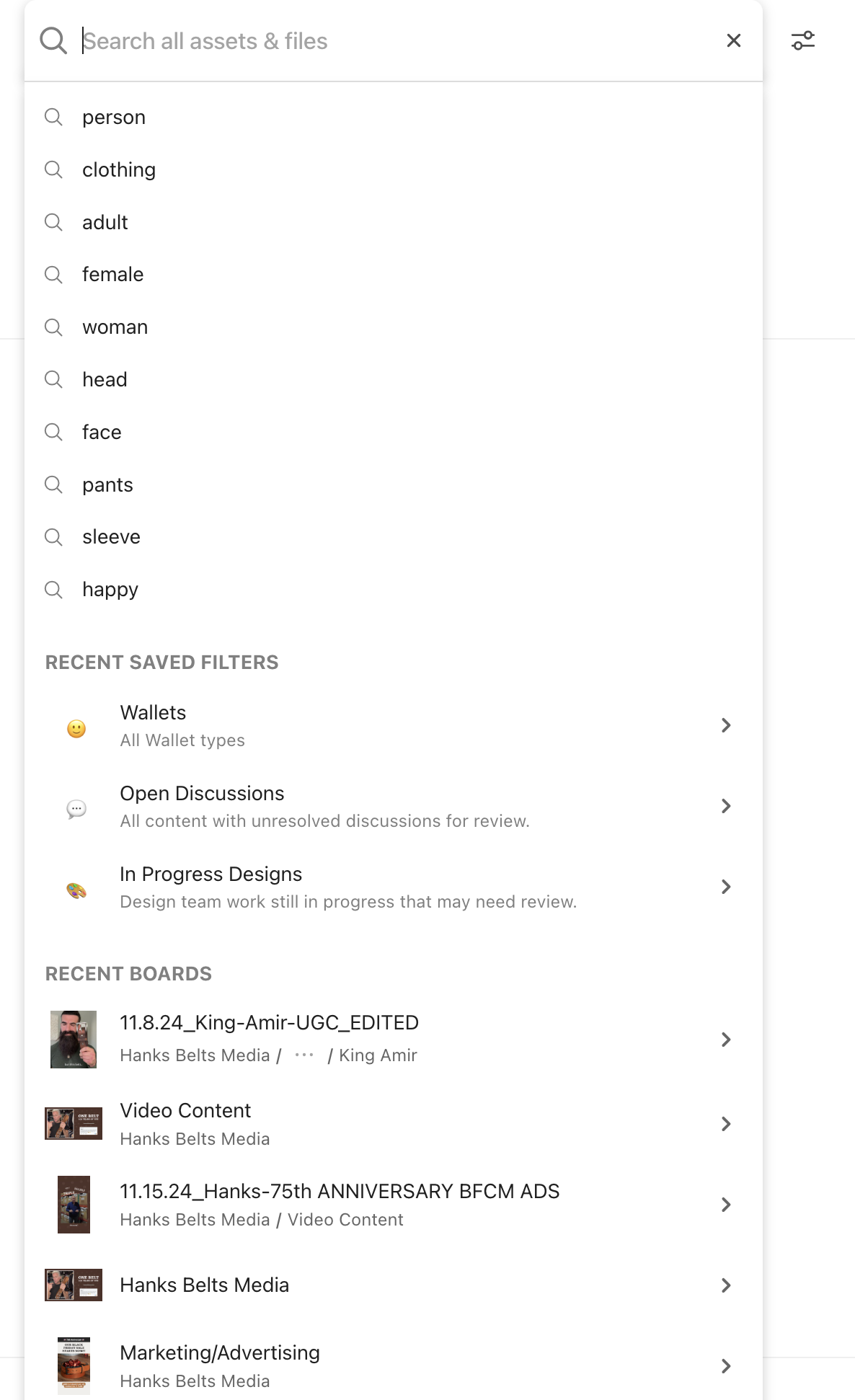
Task: Select the Wallets smiley filter icon
Action: coord(76,728)
